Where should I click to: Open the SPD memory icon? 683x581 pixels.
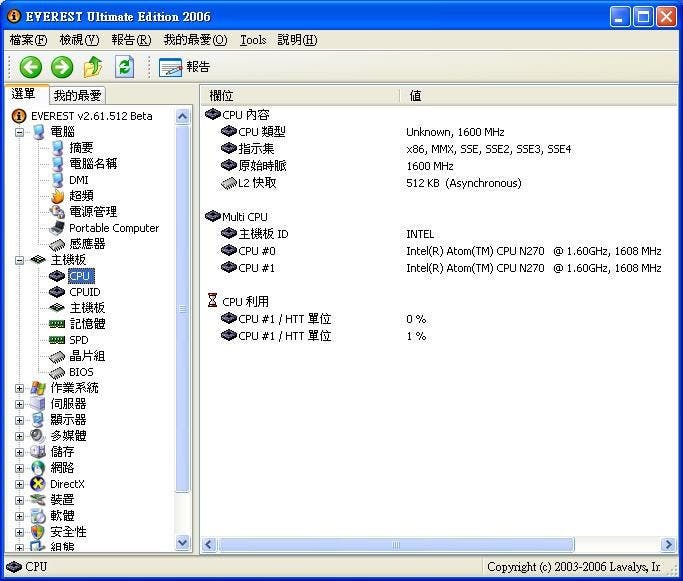click(57, 340)
